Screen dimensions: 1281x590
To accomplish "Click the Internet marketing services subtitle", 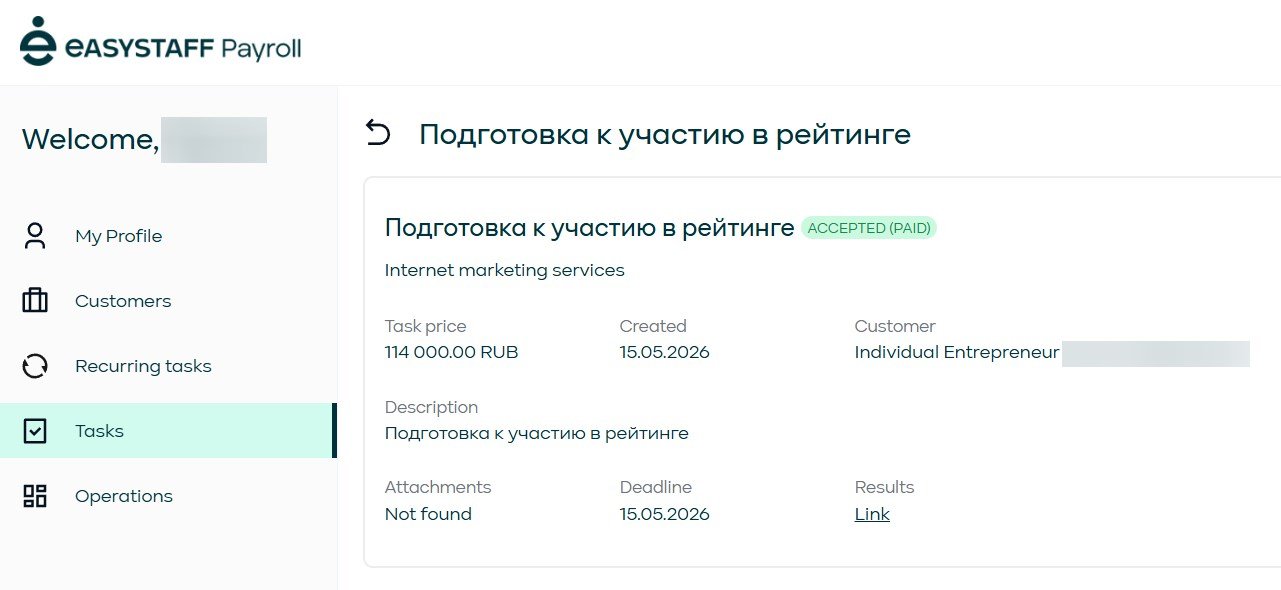I will click(x=504, y=270).
